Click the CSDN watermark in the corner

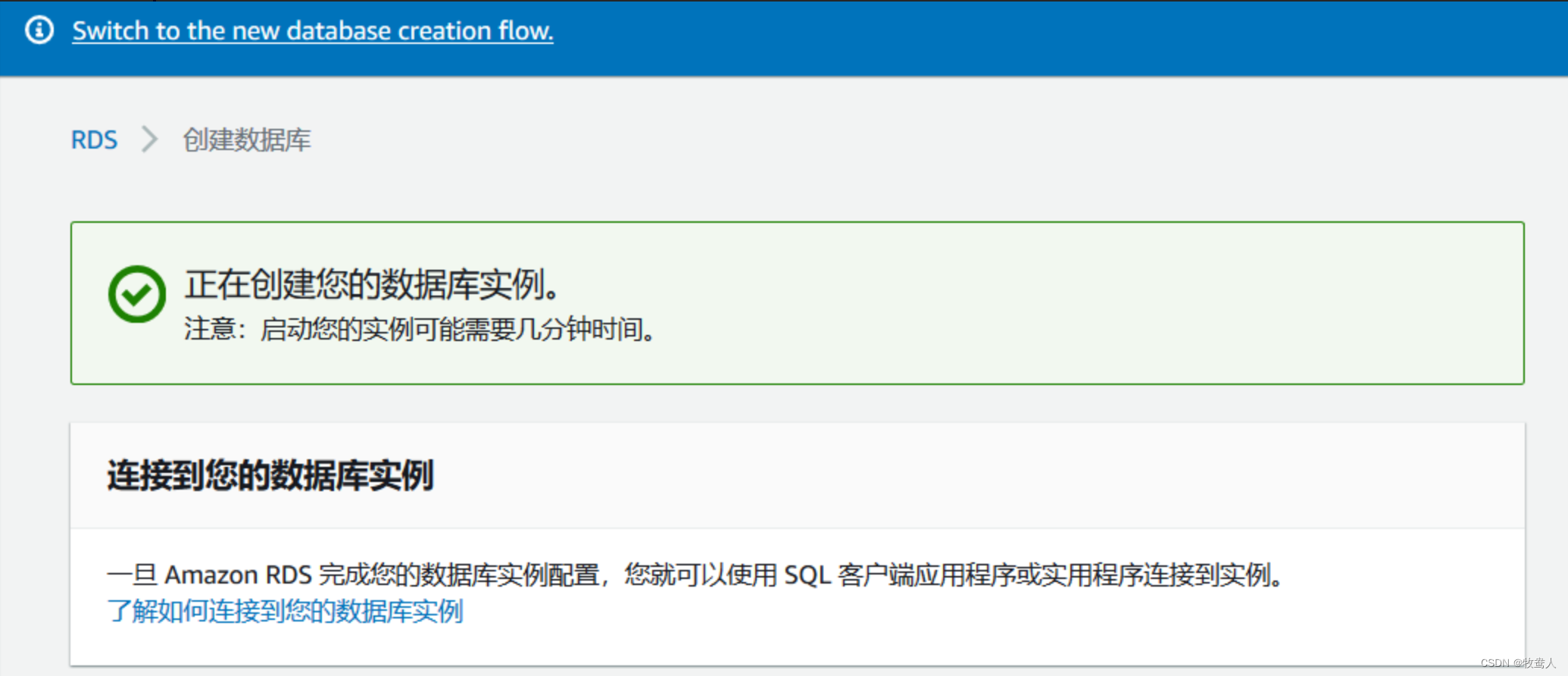1518,663
